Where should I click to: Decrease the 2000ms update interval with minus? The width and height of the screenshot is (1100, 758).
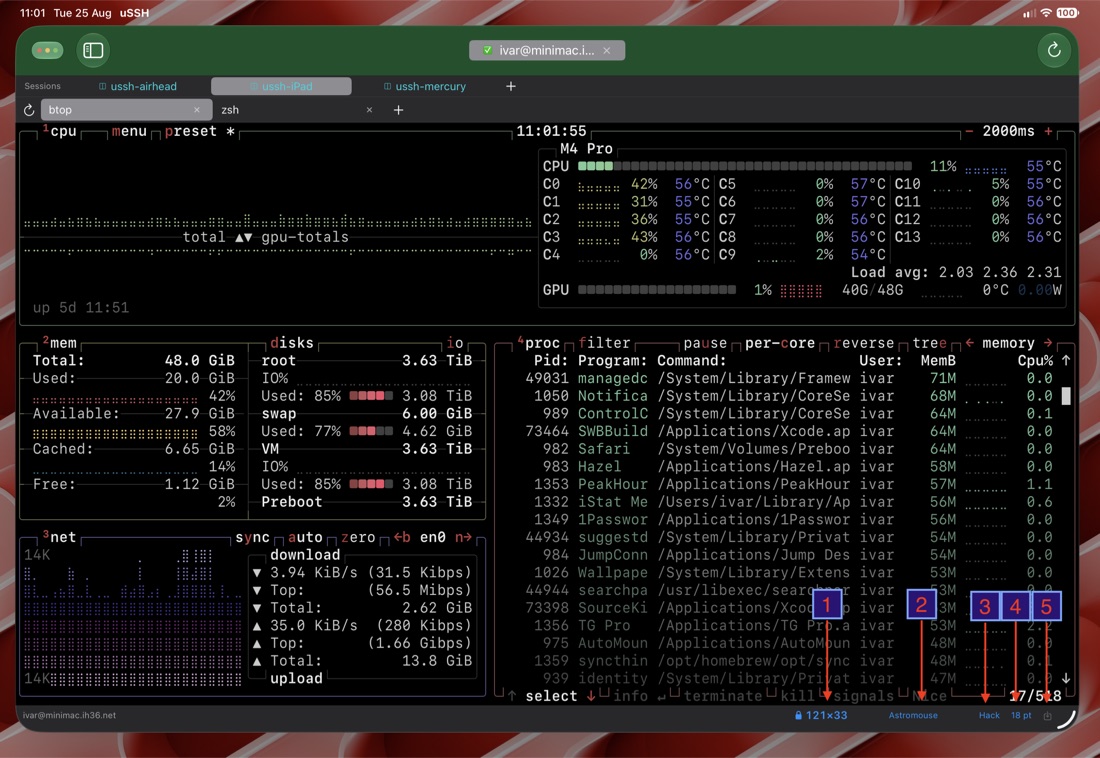(969, 131)
